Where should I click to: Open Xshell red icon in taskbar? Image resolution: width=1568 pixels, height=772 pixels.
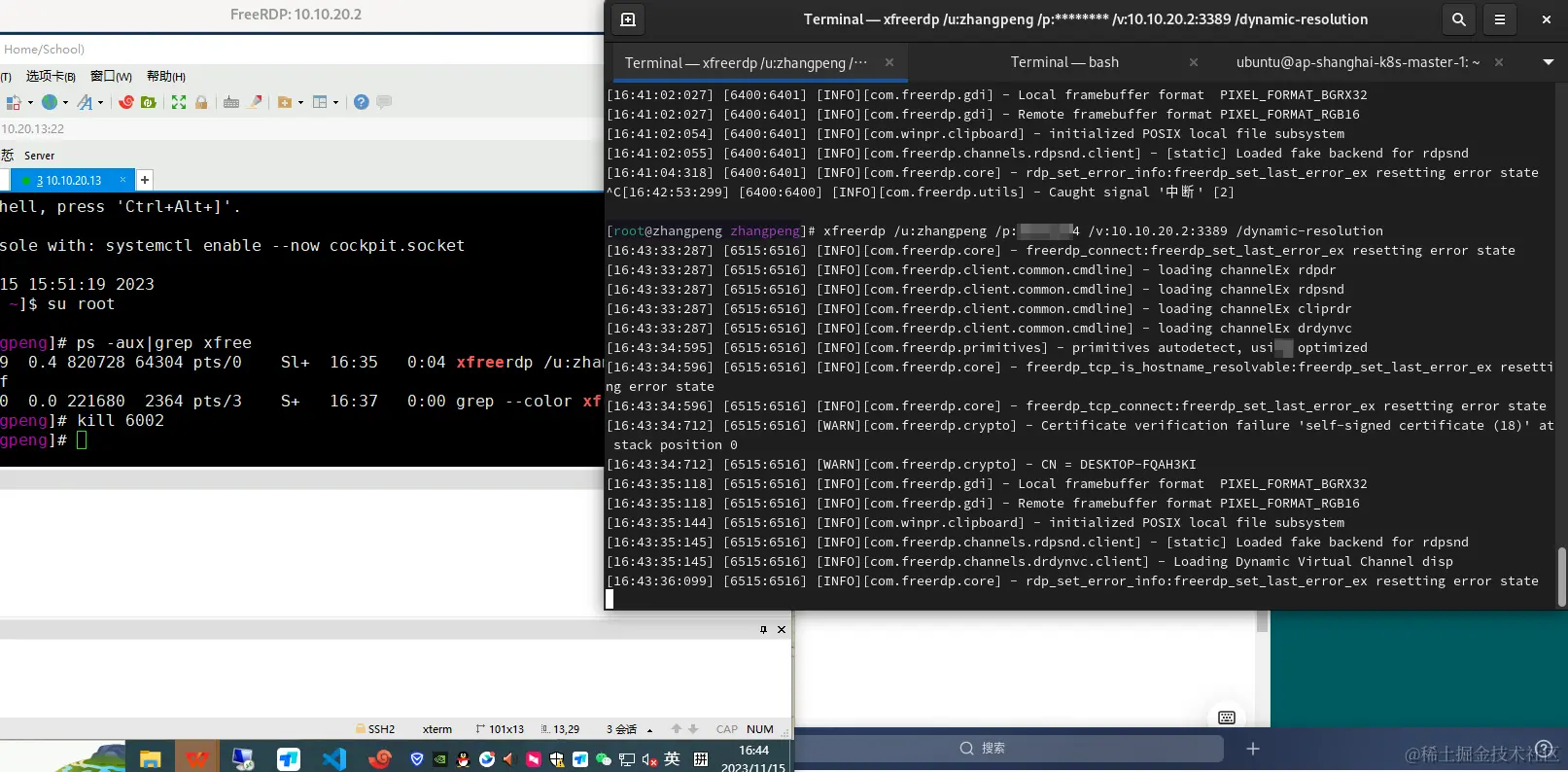pyautogui.click(x=380, y=759)
